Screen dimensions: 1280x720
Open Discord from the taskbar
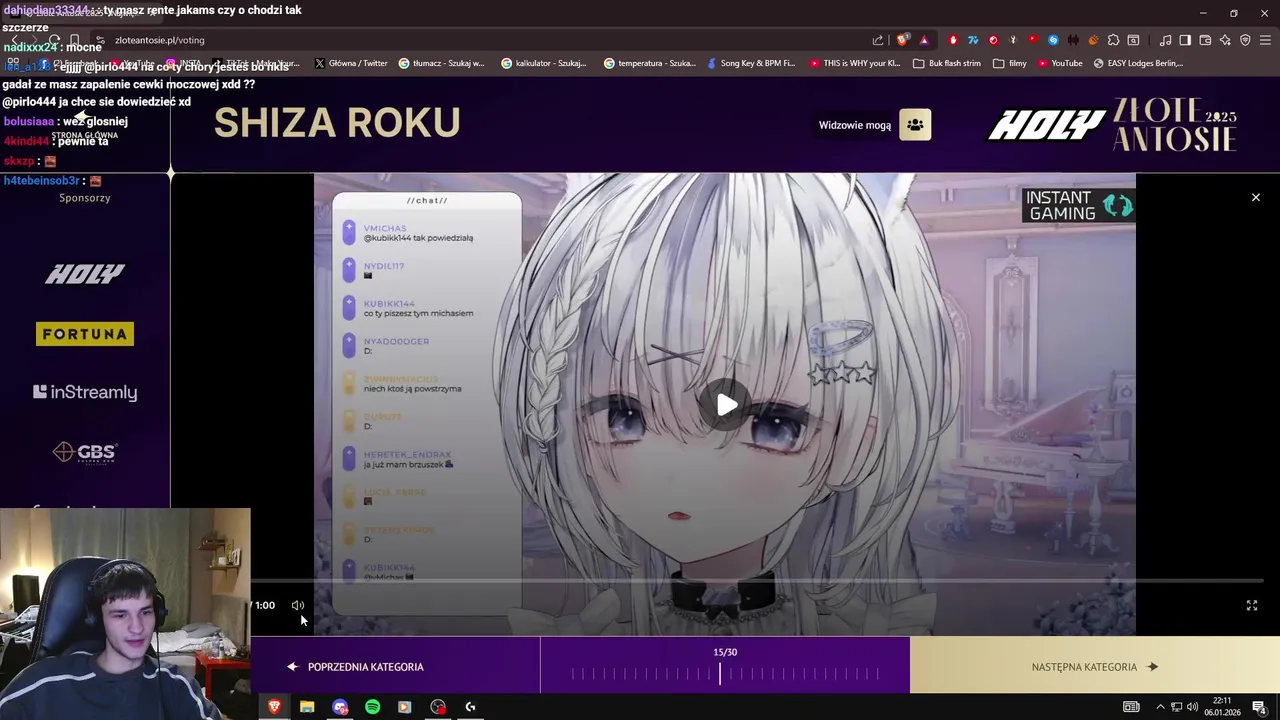point(340,707)
